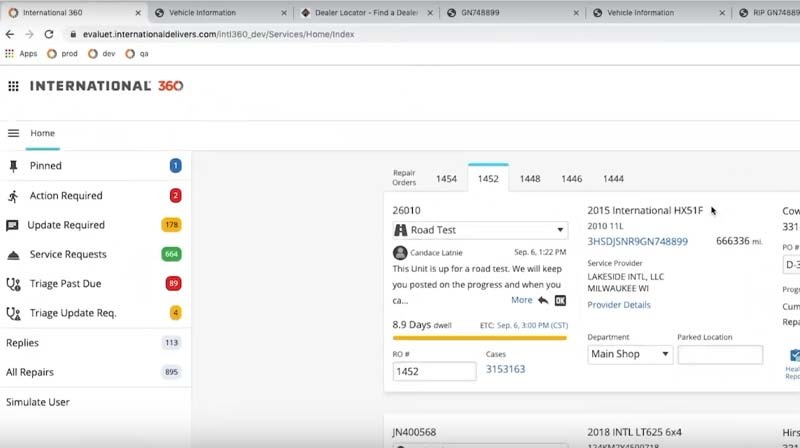
Task: Click the Update Required badge 178
Action: [171, 225]
